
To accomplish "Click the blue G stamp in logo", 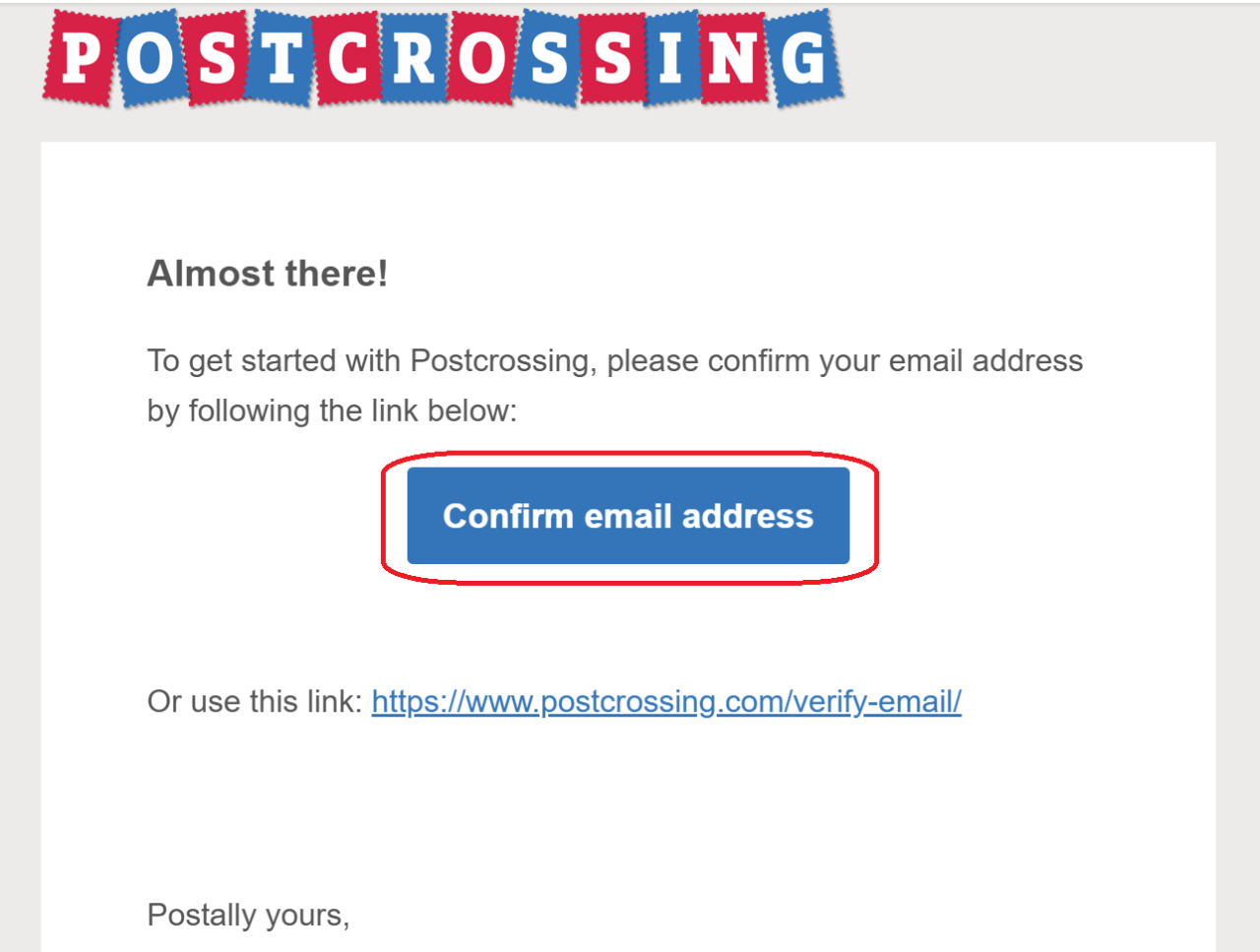I will click(803, 58).
